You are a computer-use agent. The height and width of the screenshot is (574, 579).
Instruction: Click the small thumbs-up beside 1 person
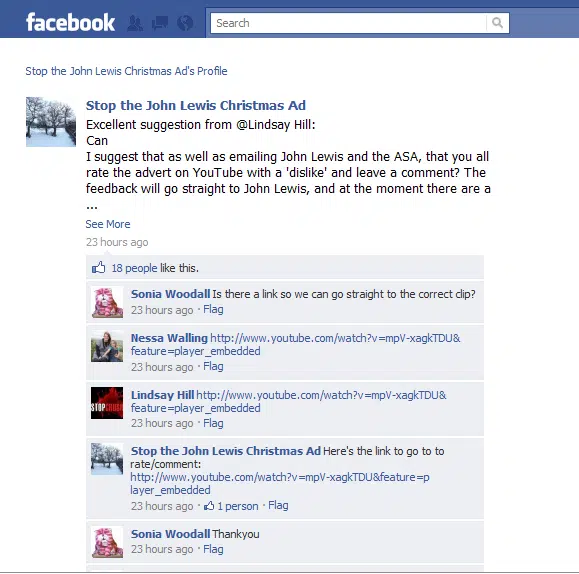(x=209, y=505)
